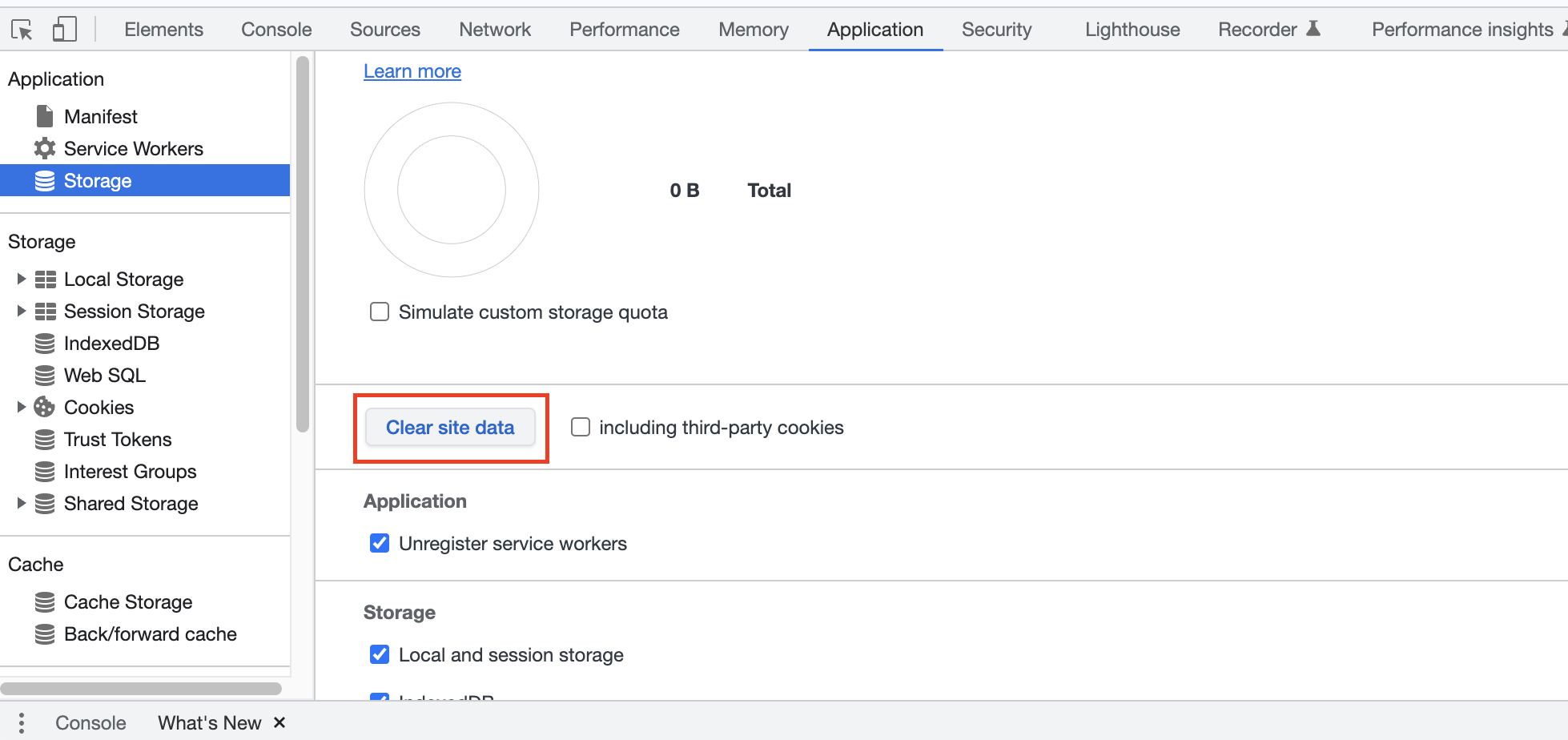This screenshot has height=740, width=1568.
Task: Open the Web SQL section
Action: click(x=104, y=375)
